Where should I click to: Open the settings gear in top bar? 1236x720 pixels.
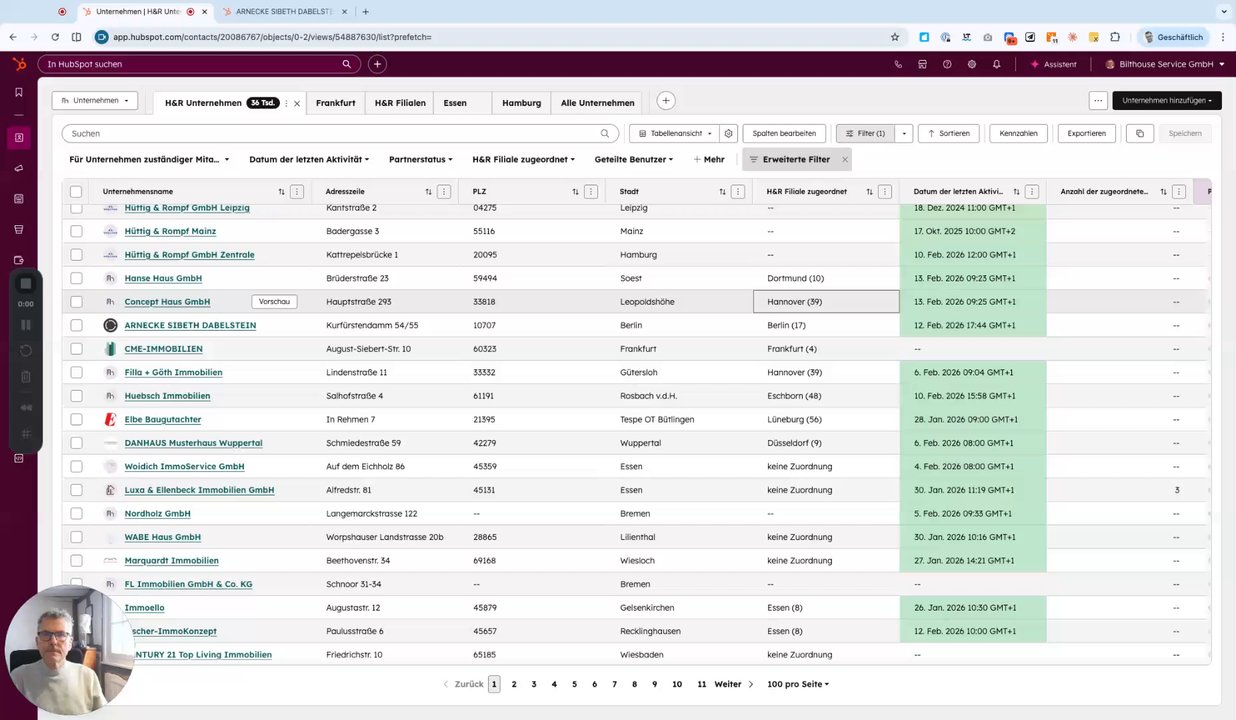pos(972,64)
